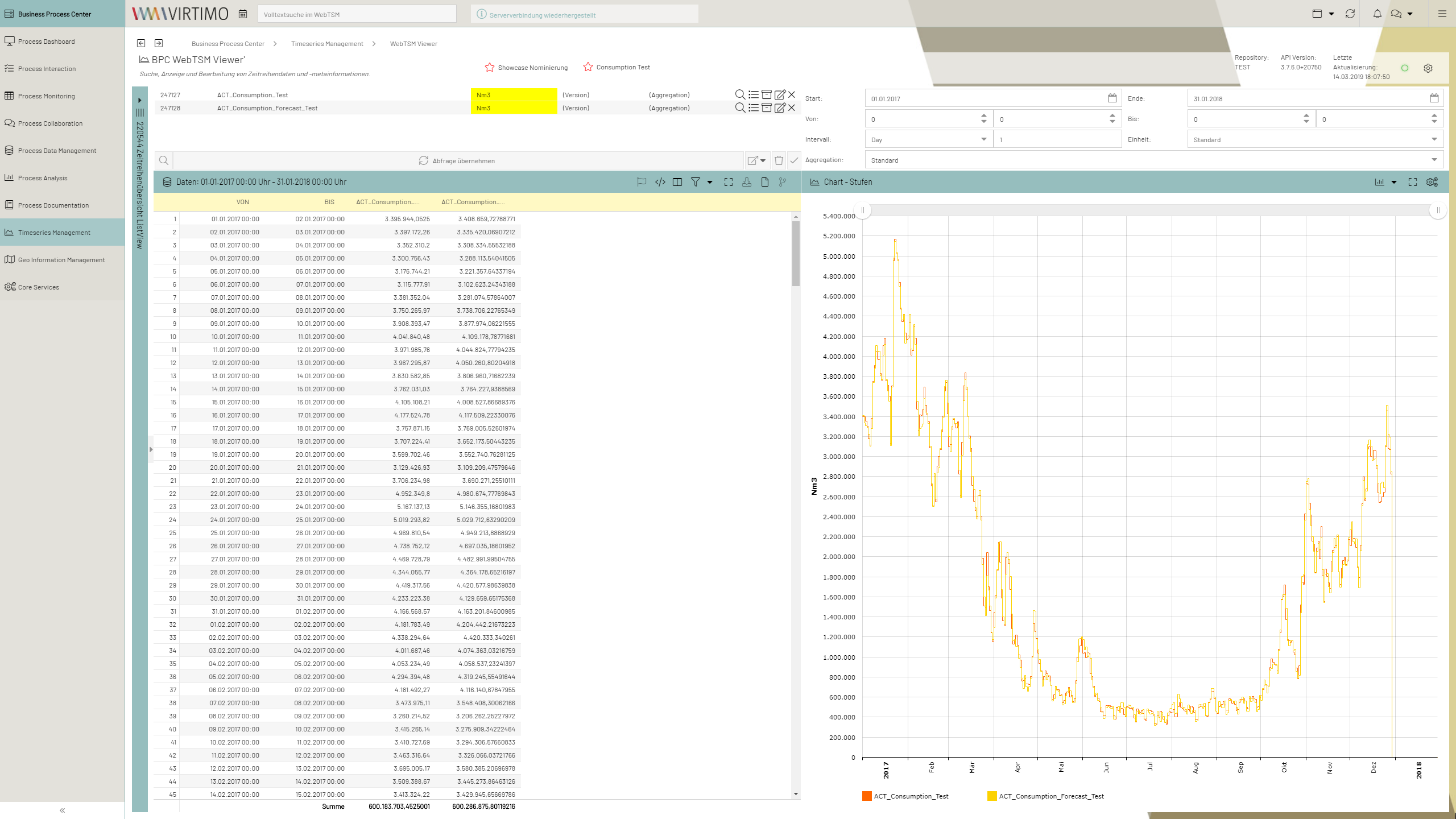1456x819 pixels.
Task: Click search icon for ACT_Consumption_Test row
Action: (x=740, y=94)
